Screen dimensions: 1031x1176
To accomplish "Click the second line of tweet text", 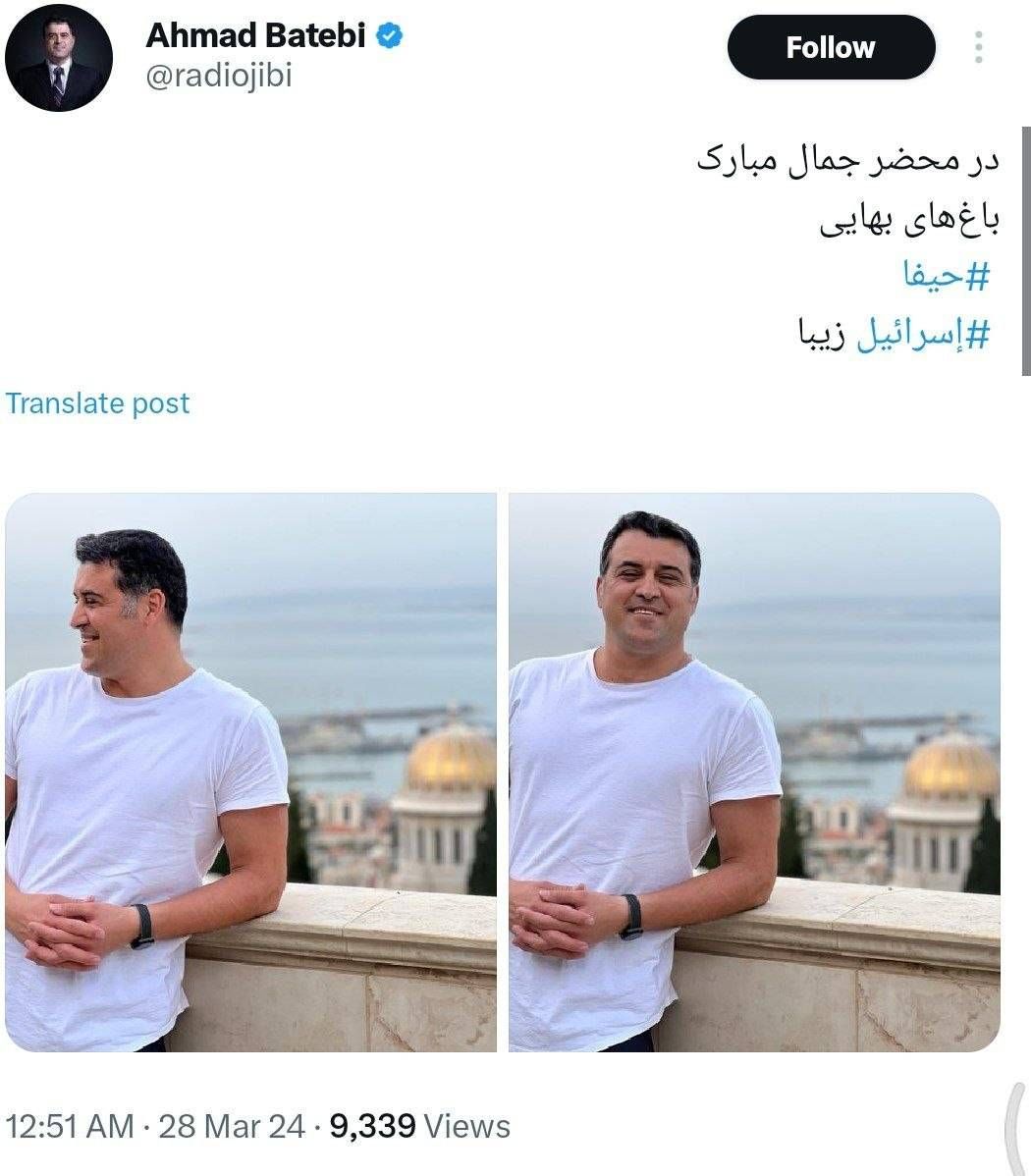I will [x=909, y=219].
